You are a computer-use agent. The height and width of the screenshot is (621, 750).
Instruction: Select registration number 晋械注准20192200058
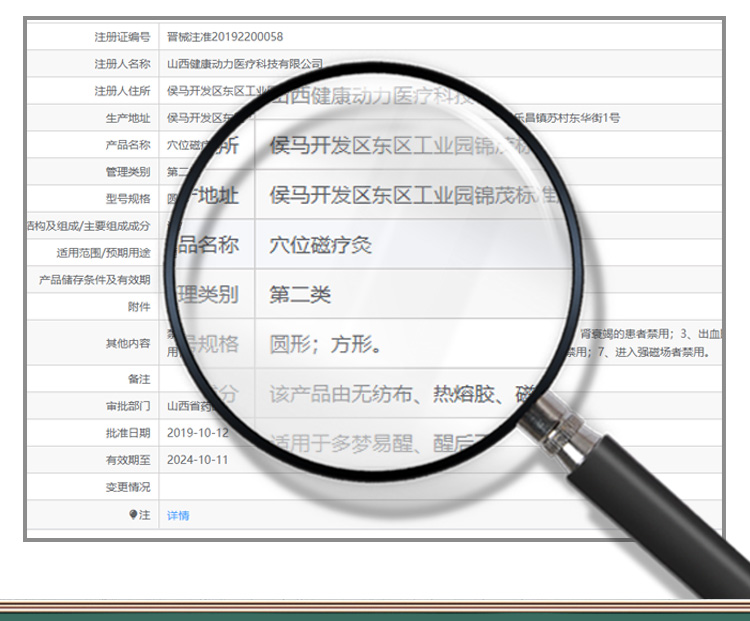[225, 37]
